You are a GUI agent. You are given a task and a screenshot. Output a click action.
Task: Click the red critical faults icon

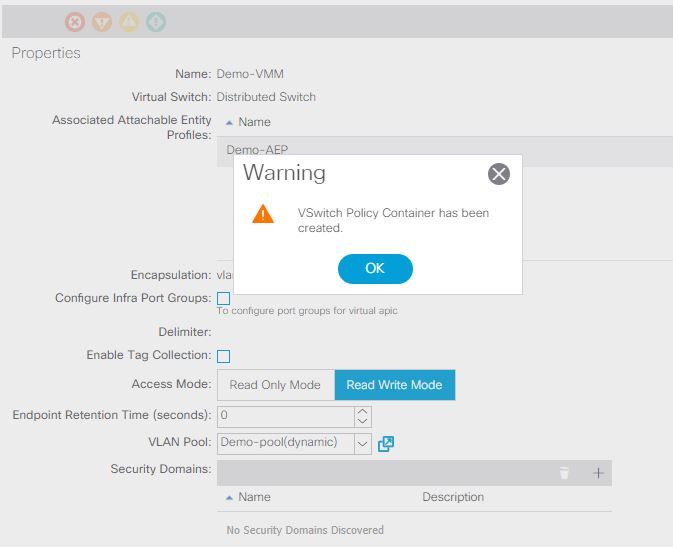pyautogui.click(x=75, y=21)
